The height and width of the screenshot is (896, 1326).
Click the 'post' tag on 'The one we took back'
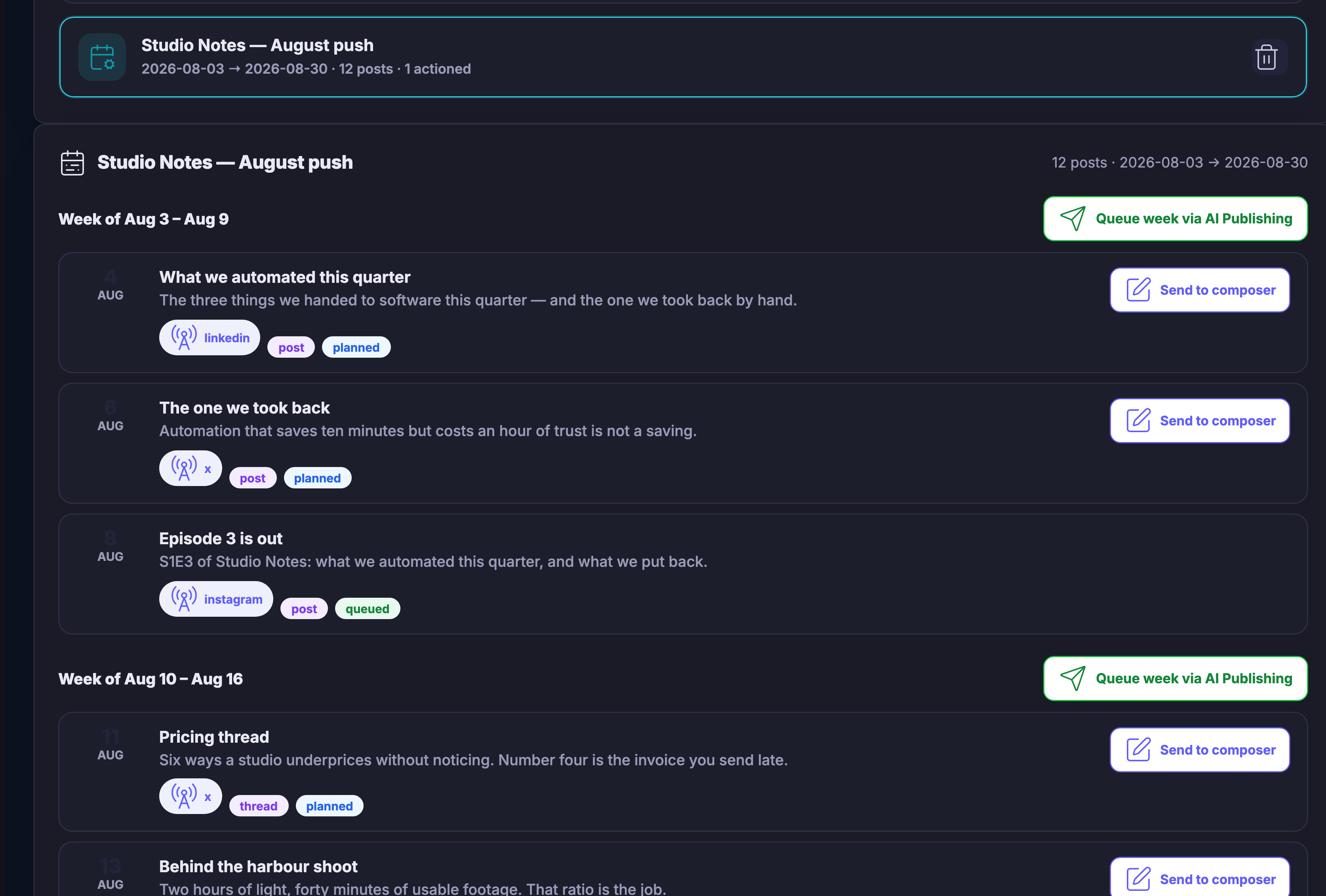tap(253, 478)
